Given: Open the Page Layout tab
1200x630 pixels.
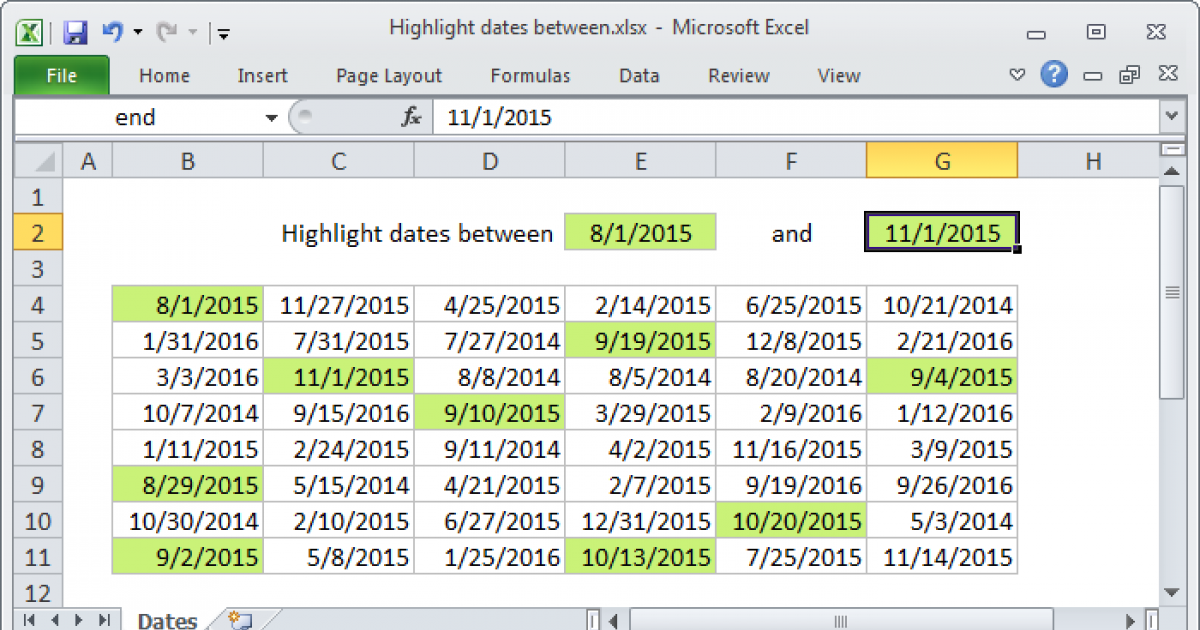Looking at the screenshot, I should [x=389, y=76].
